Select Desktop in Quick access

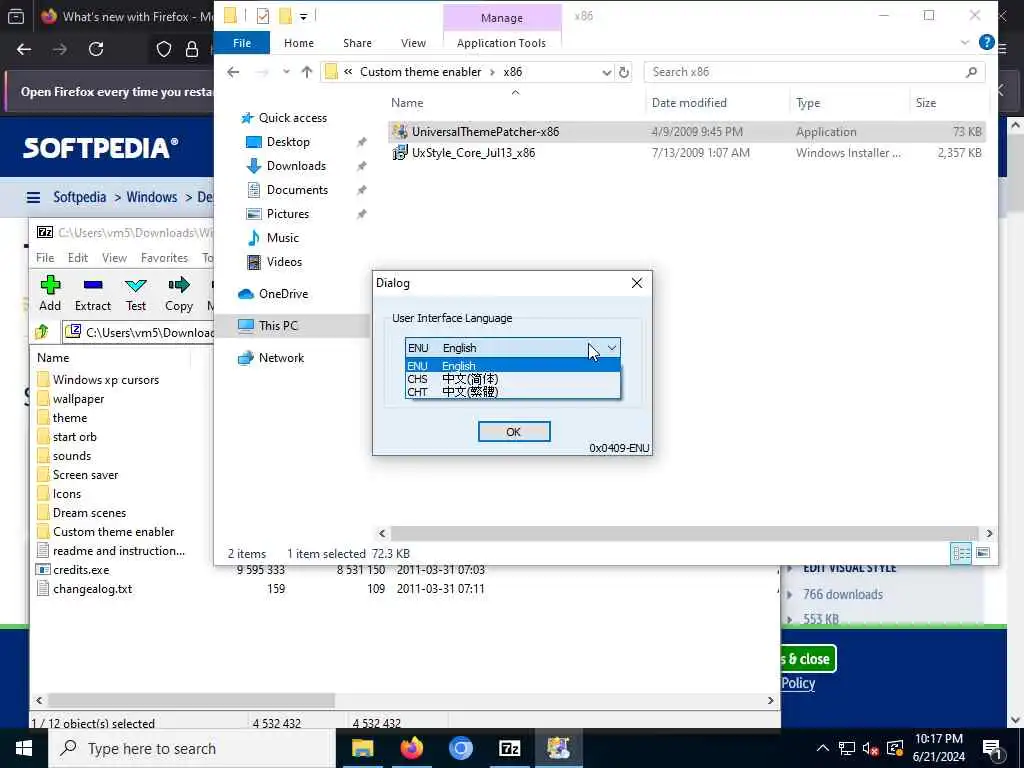click(288, 142)
